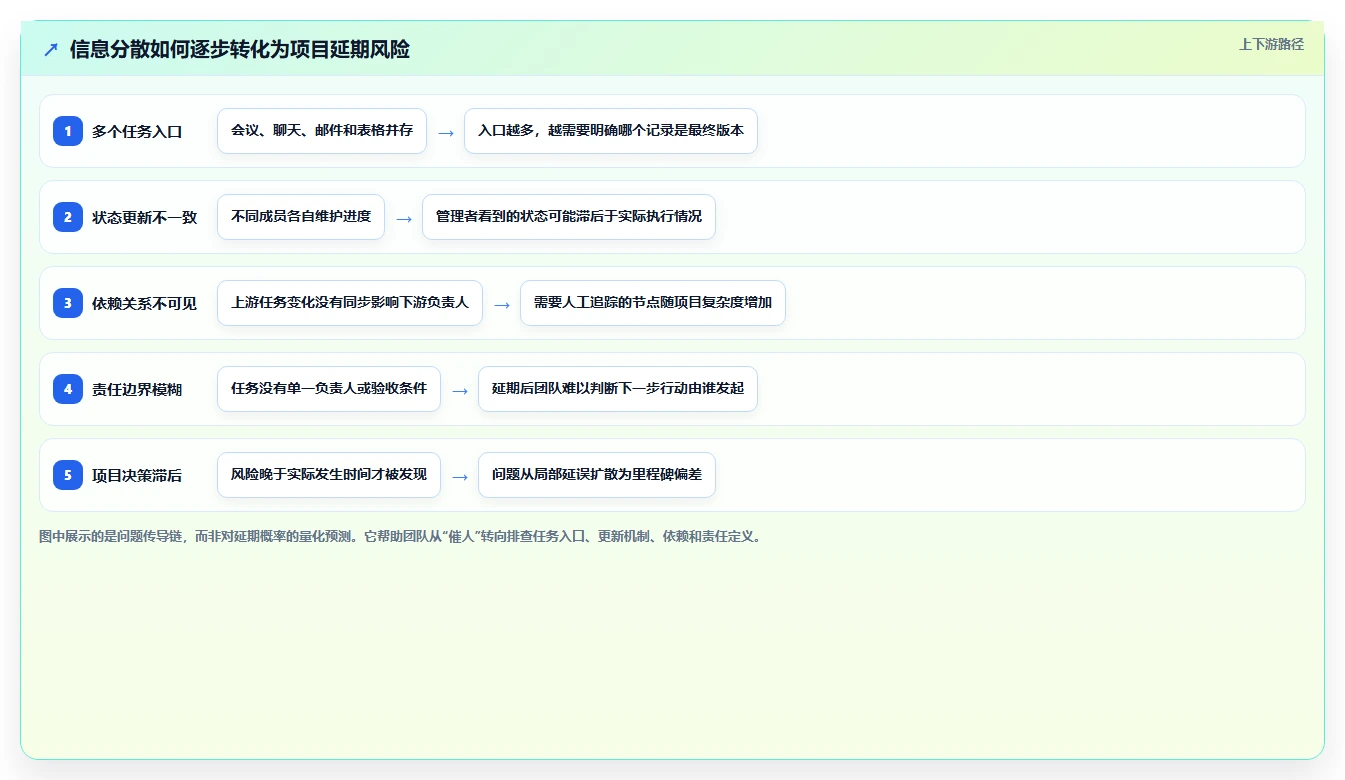This screenshot has width=1345, height=780.
Task: Click the 入口越多，越需要明确哪个记录是最终版本 box
Action: pos(611,131)
